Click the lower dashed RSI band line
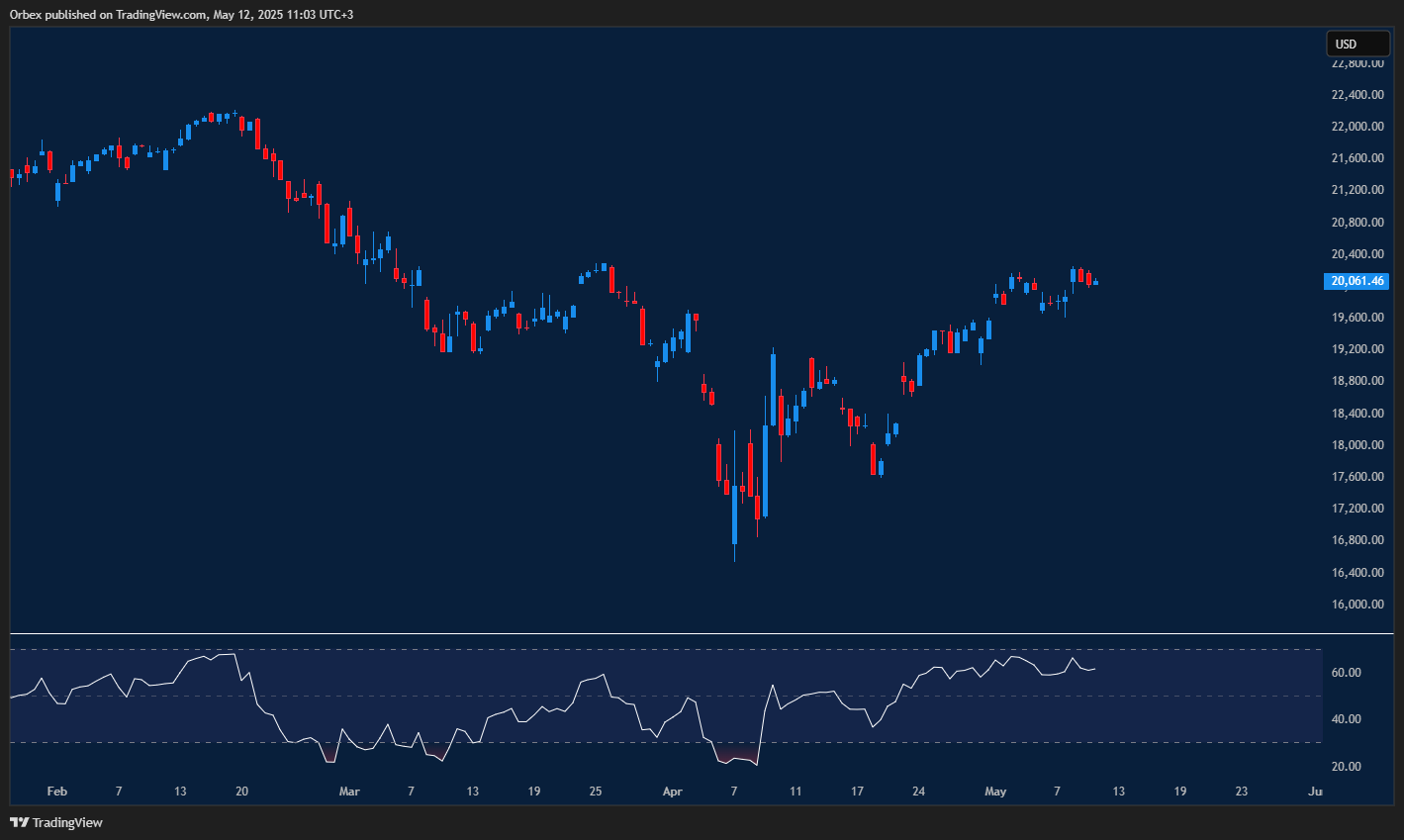1404x840 pixels. coord(693,740)
